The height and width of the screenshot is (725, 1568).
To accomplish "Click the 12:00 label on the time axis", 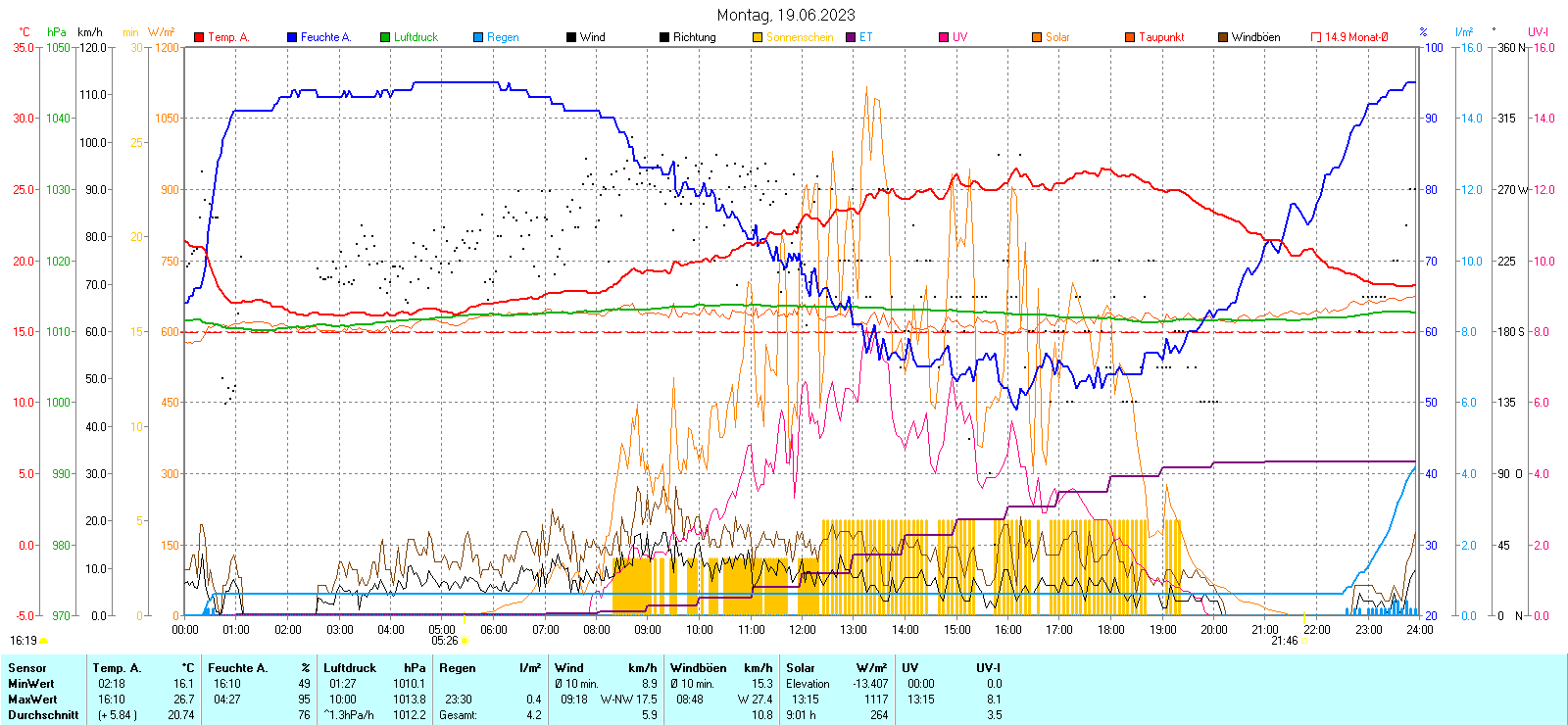I will [803, 630].
